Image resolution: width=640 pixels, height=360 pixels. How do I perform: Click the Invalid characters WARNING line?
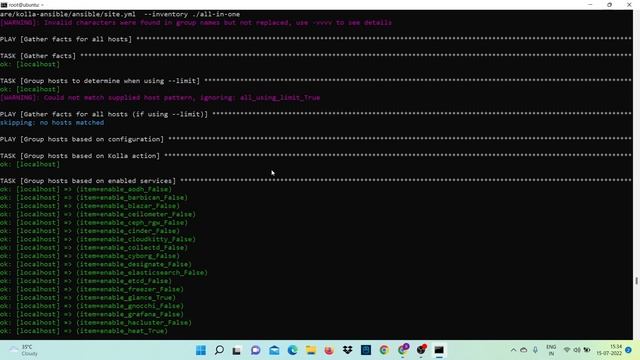tap(196, 22)
